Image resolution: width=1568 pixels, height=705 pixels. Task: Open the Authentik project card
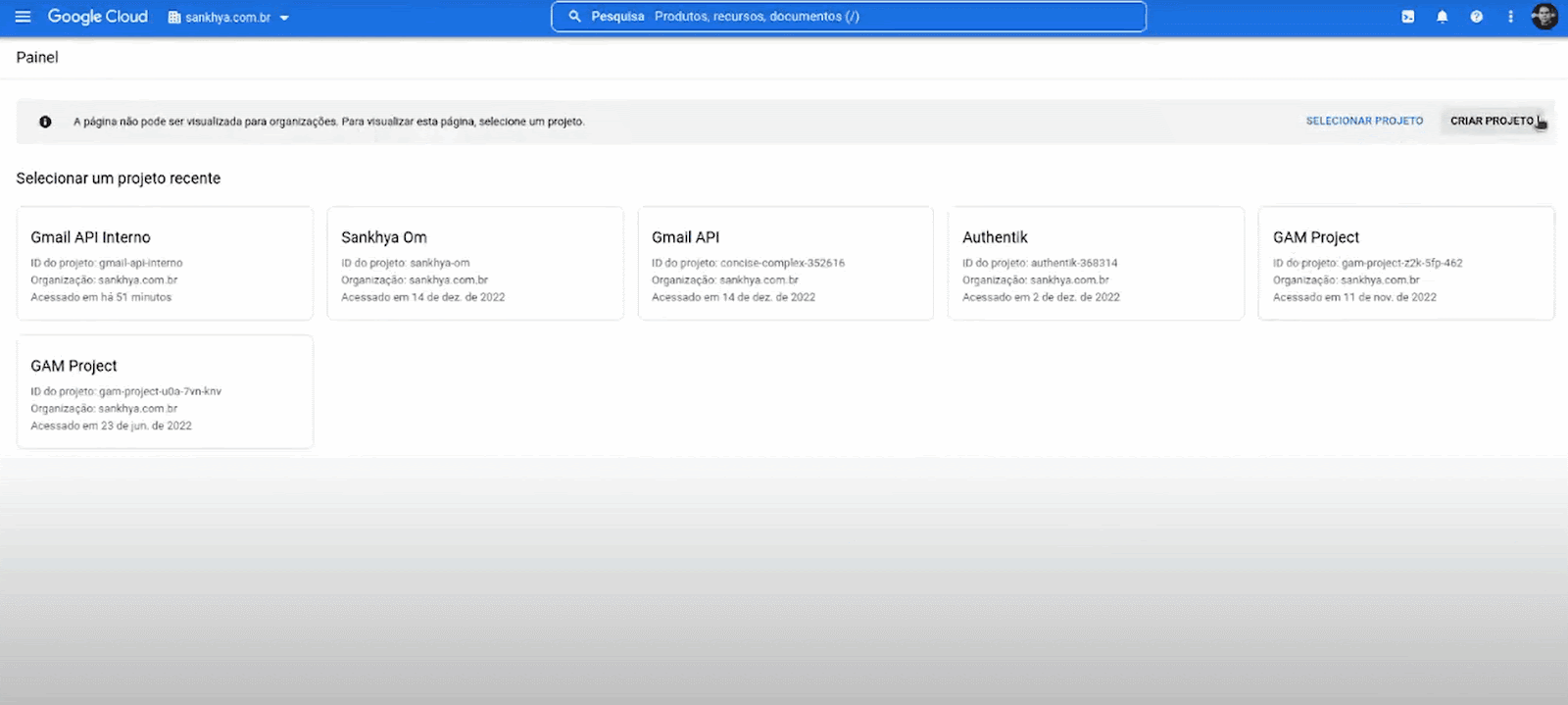[1096, 263]
